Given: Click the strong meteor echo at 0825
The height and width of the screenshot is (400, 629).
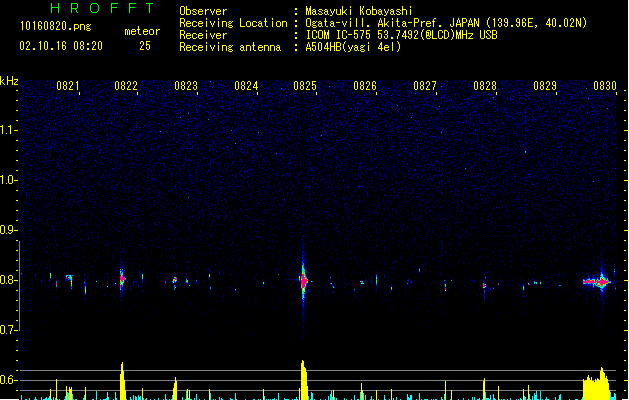Looking at the screenshot, I should [x=304, y=281].
